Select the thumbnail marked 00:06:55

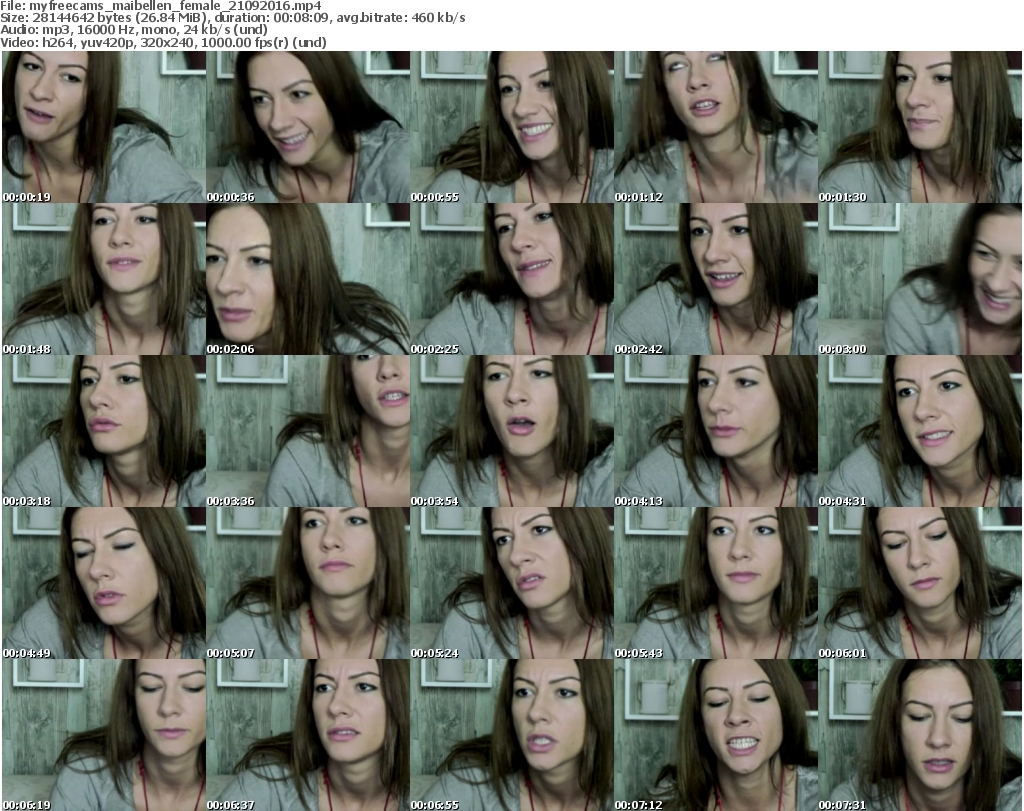(x=512, y=735)
